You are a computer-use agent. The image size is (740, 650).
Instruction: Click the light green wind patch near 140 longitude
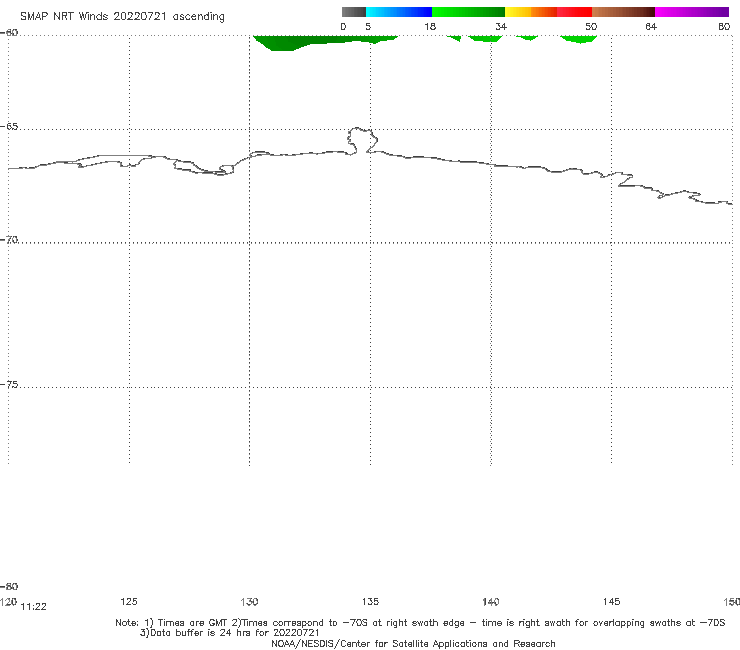(x=485, y=38)
